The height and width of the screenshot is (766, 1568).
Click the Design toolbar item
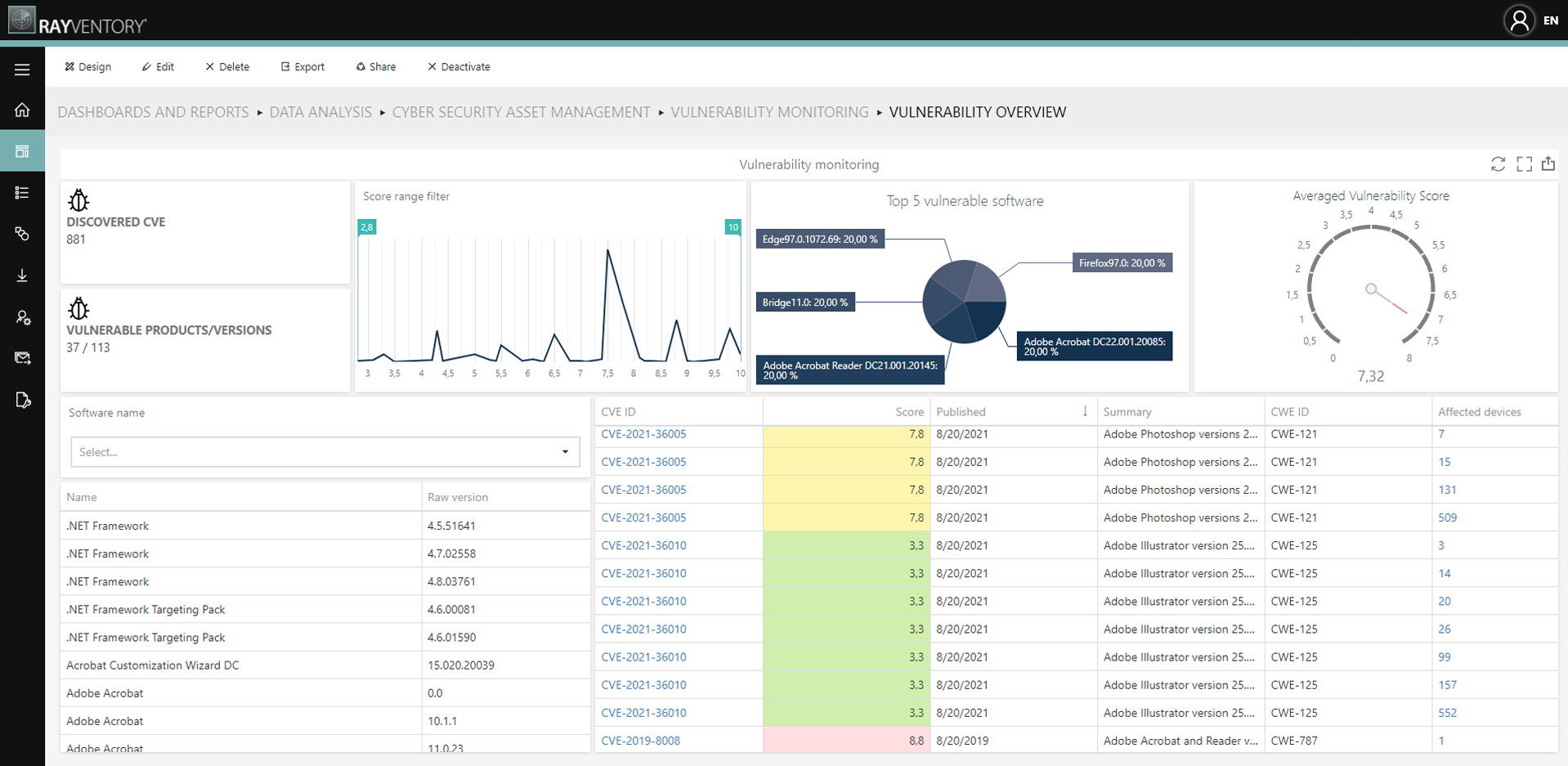pos(88,67)
